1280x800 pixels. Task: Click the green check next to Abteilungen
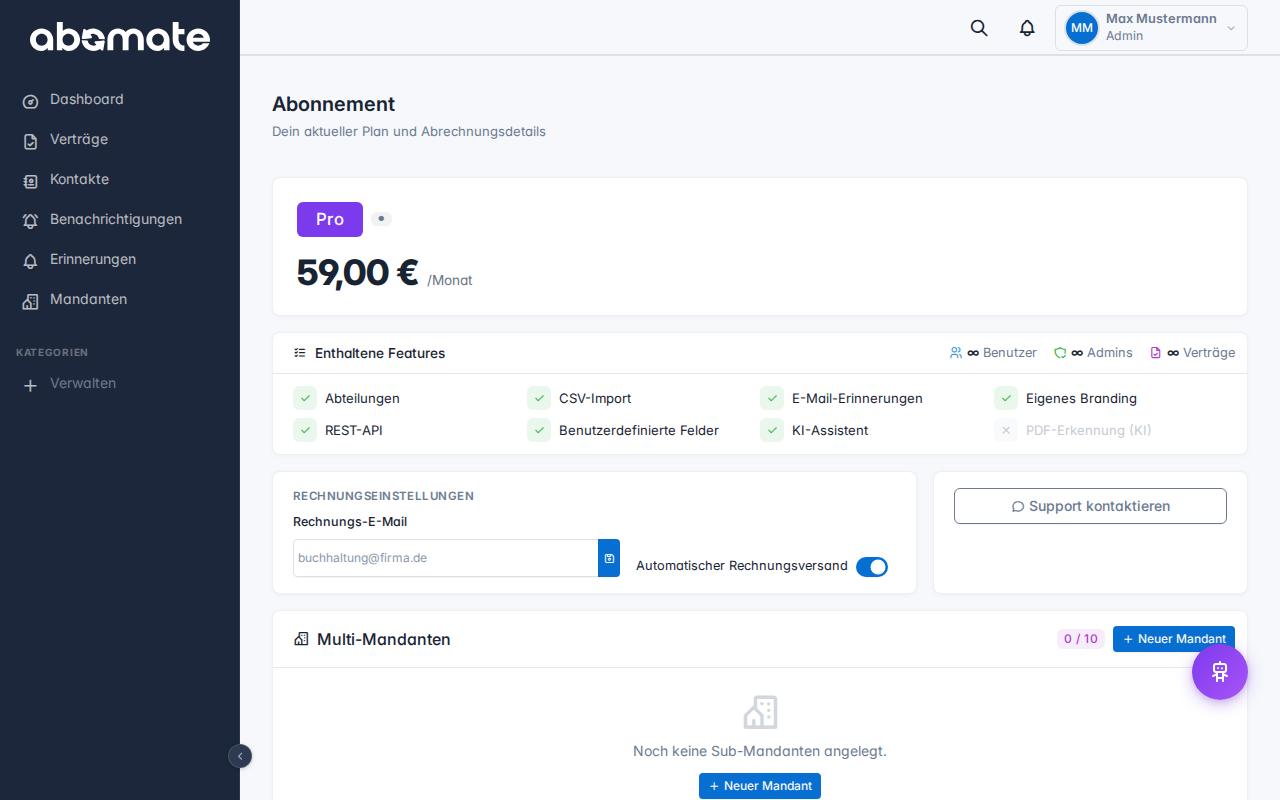pos(305,398)
